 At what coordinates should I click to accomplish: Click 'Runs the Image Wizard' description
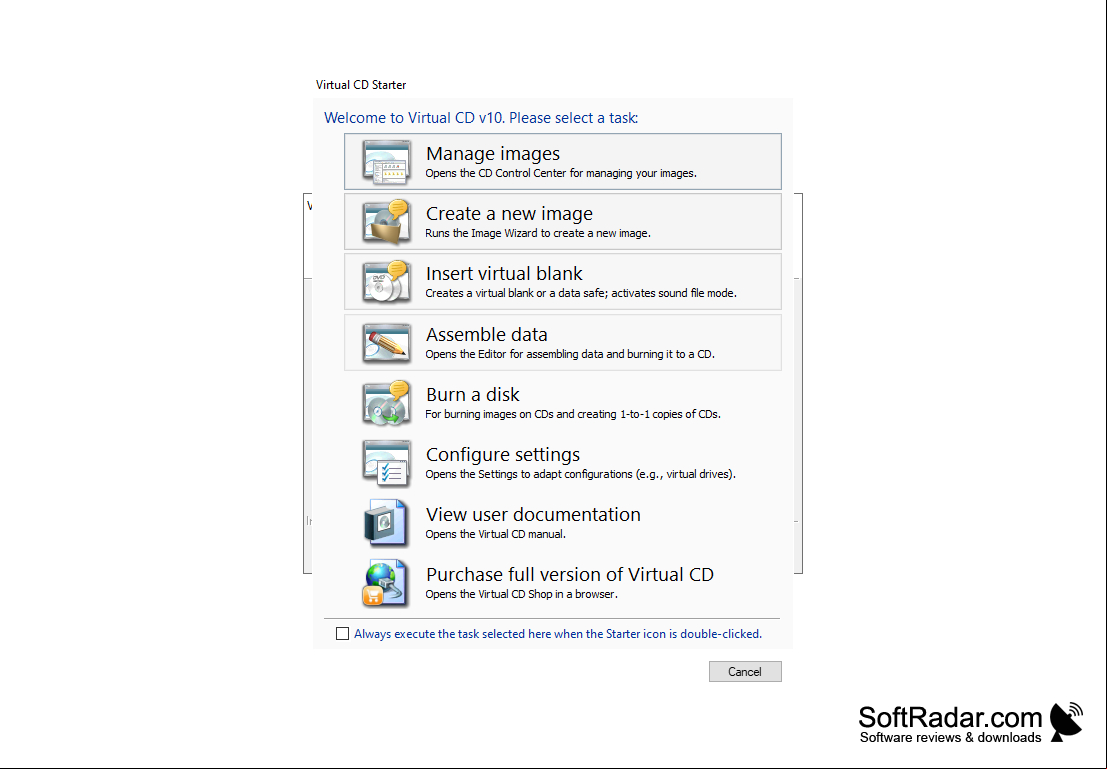point(537,233)
